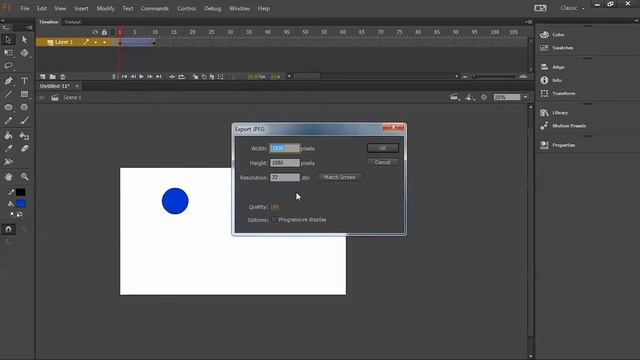Toggle Layer 1 visibility dot
The height and width of the screenshot is (360, 640).
[96, 42]
